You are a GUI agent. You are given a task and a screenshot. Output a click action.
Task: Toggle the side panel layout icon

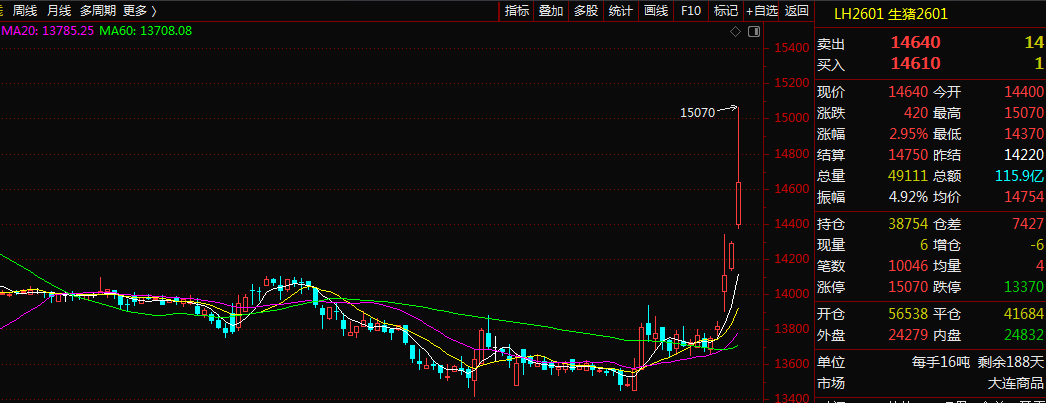tap(752, 32)
